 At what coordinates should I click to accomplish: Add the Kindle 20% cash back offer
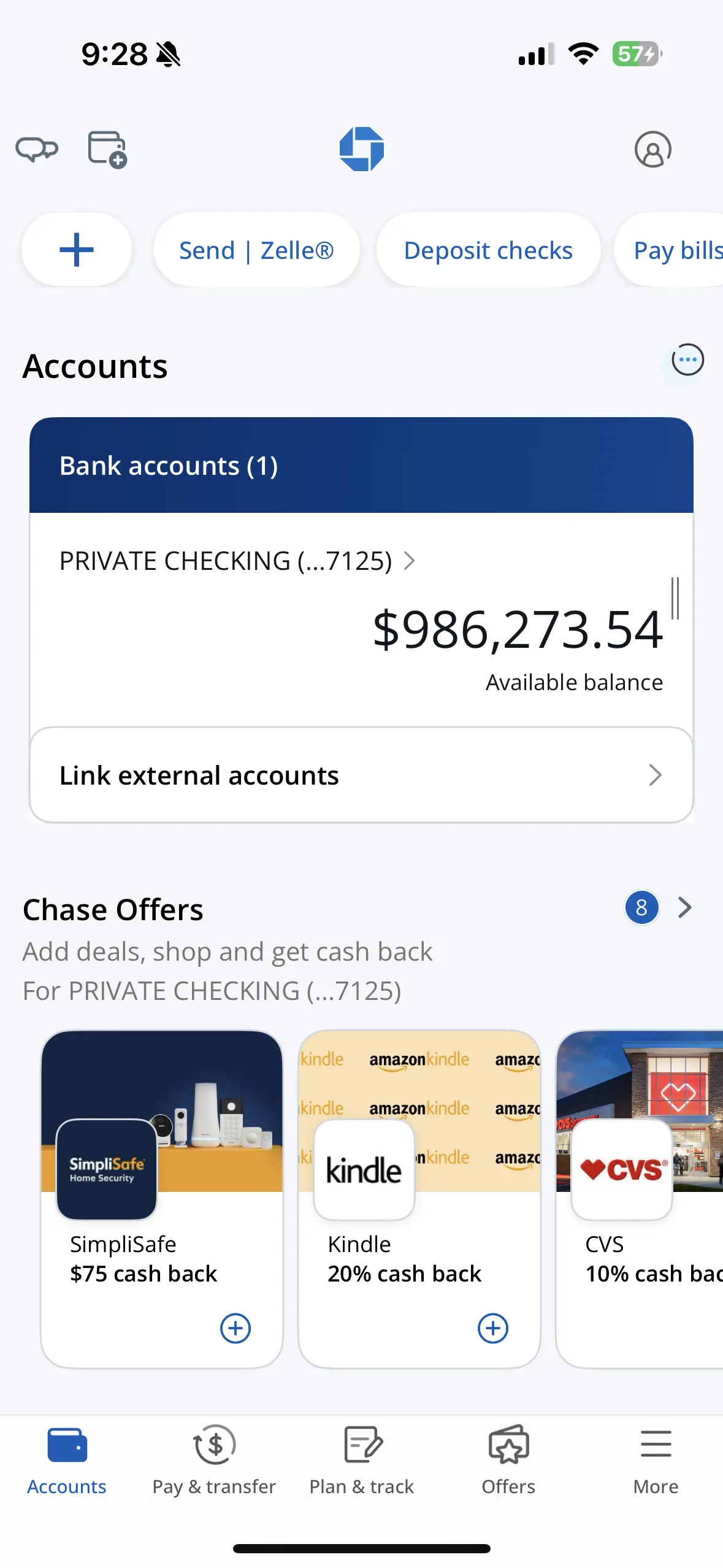pyautogui.click(x=493, y=1328)
